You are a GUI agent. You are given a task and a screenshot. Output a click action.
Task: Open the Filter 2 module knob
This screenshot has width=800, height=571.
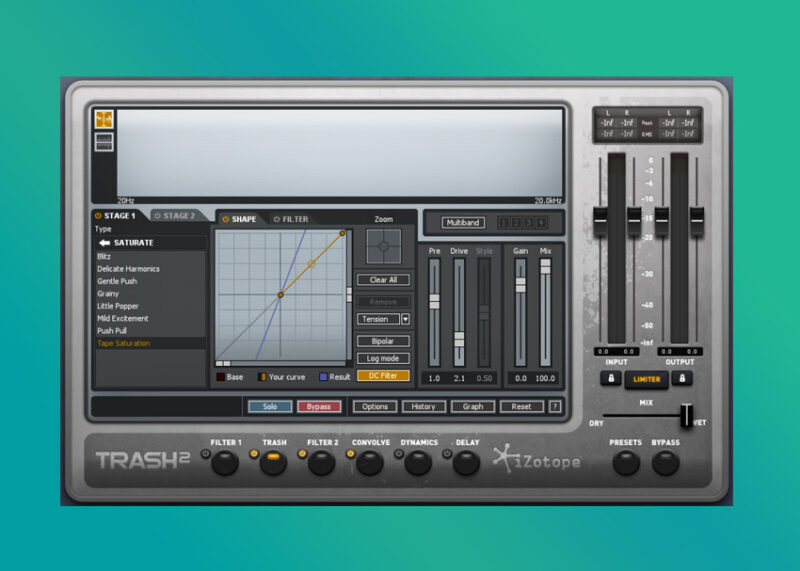click(321, 463)
